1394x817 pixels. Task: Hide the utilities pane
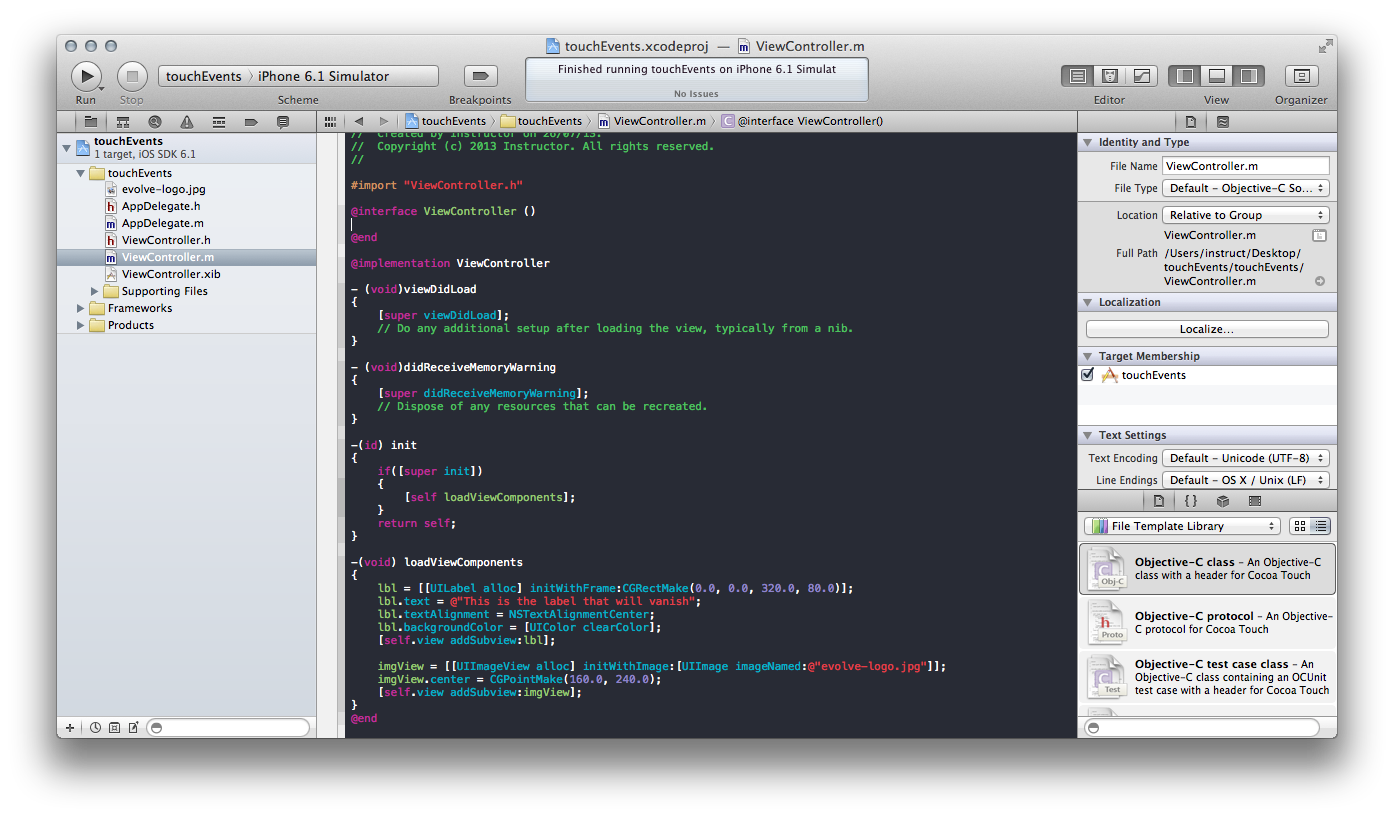click(x=1248, y=76)
